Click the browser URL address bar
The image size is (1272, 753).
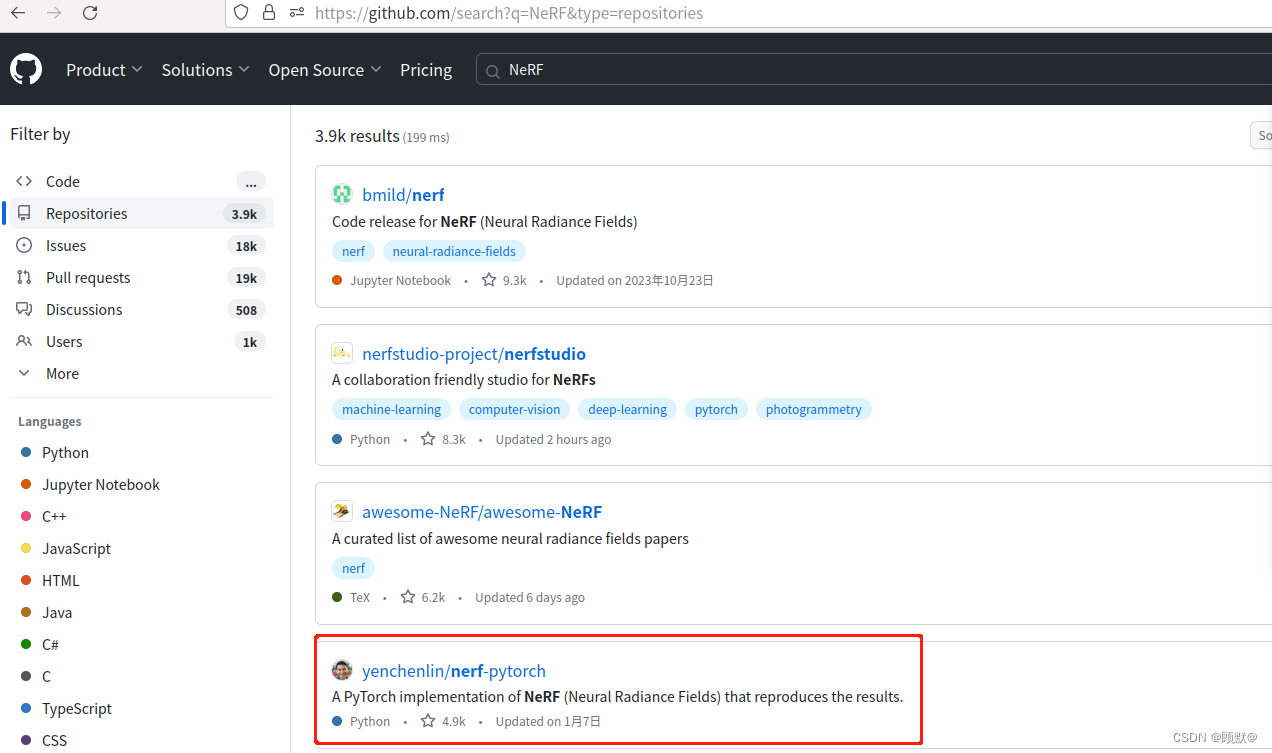[x=750, y=13]
